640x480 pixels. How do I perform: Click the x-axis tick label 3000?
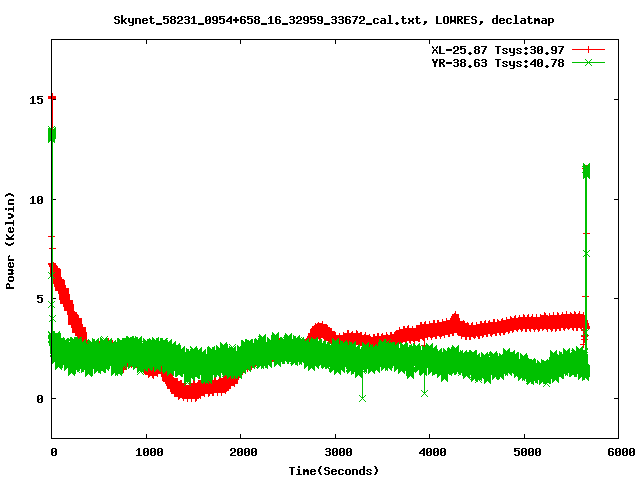[338, 452]
